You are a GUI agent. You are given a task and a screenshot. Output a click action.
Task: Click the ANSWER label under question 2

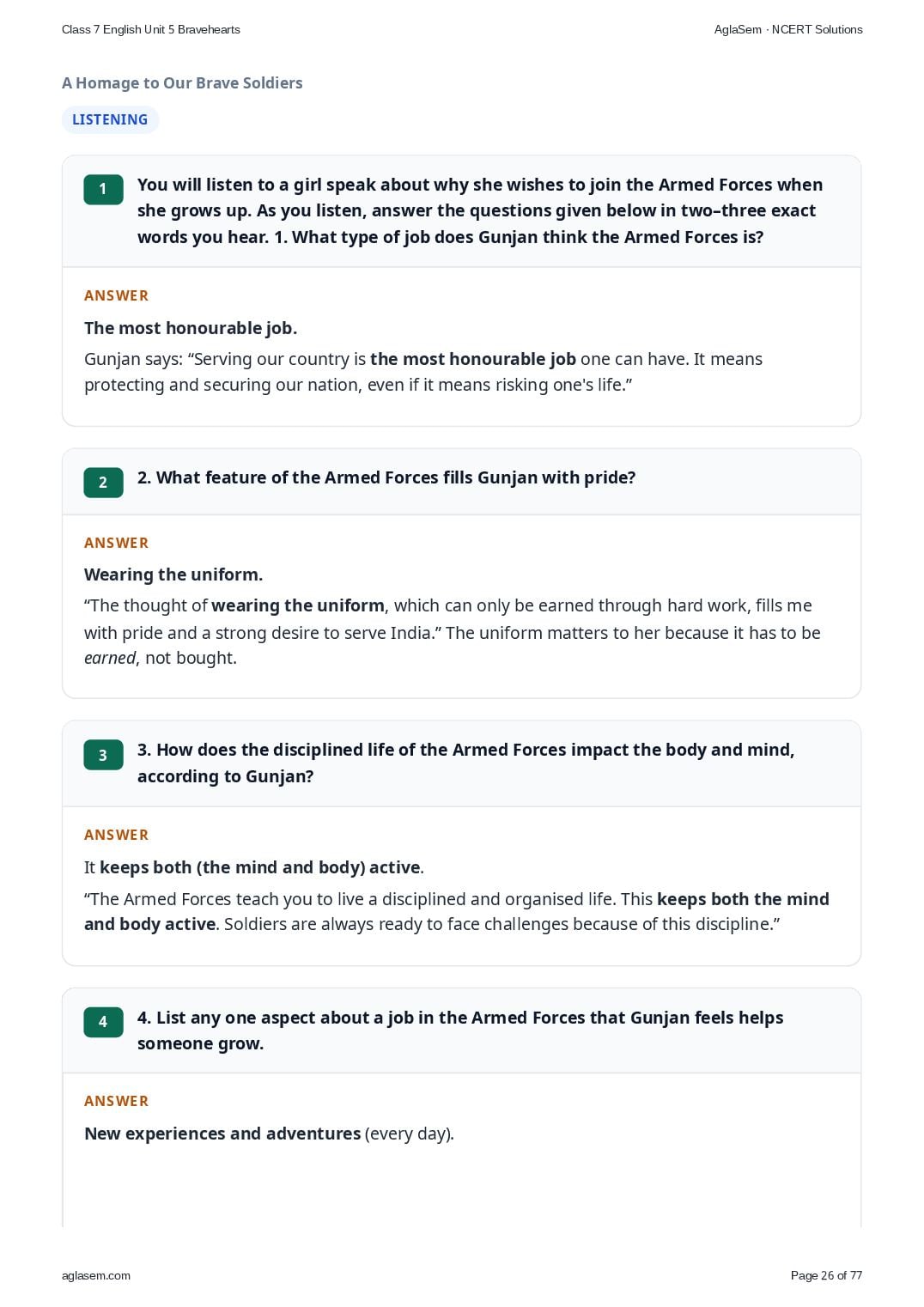tap(116, 543)
